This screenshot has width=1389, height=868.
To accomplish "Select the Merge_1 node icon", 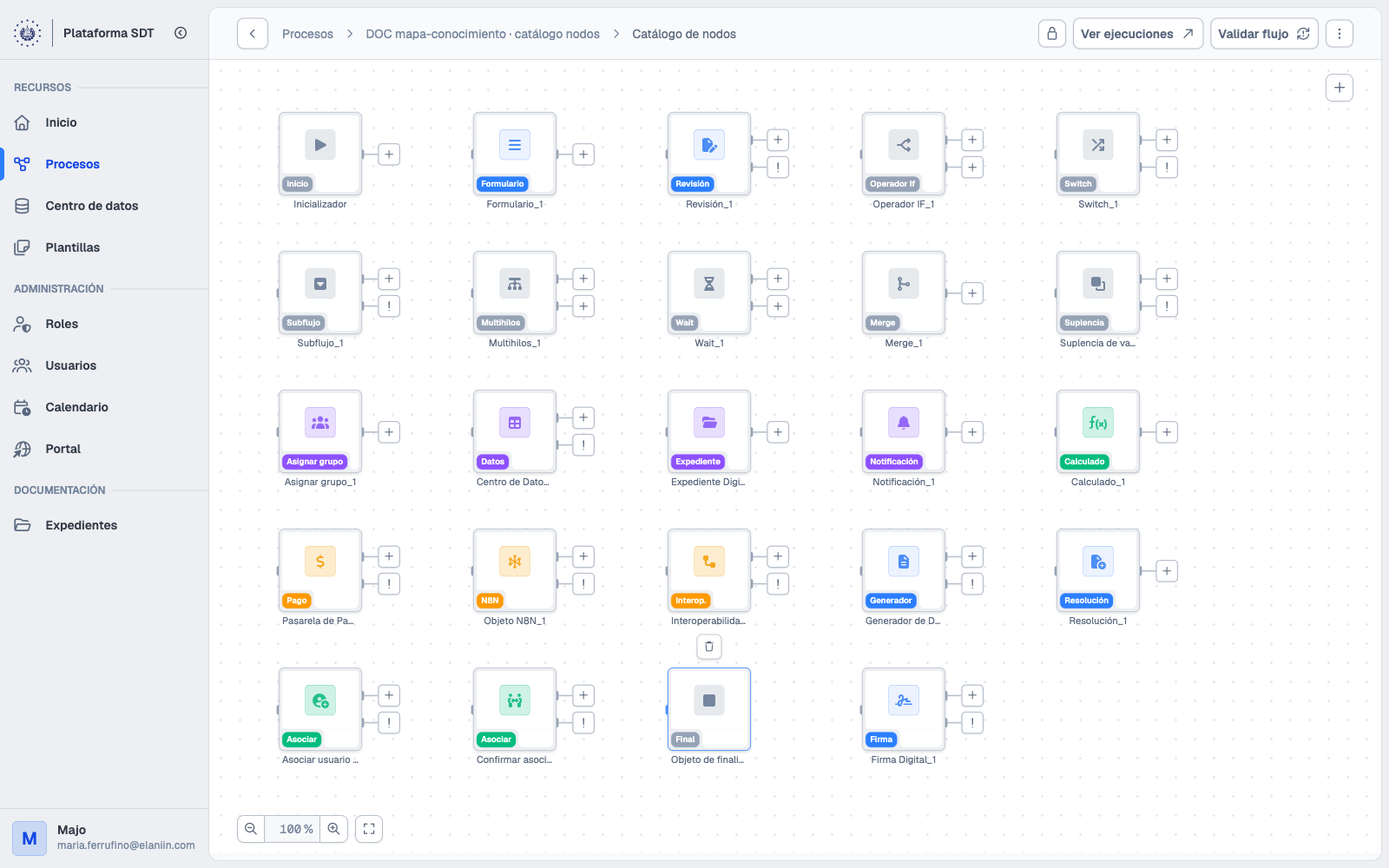I will [x=904, y=284].
